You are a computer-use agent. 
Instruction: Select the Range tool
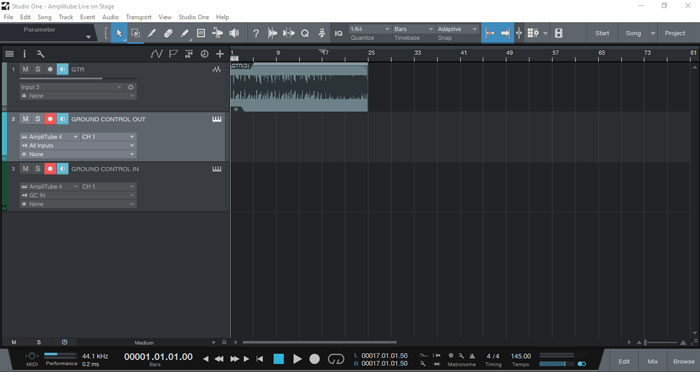pos(135,33)
